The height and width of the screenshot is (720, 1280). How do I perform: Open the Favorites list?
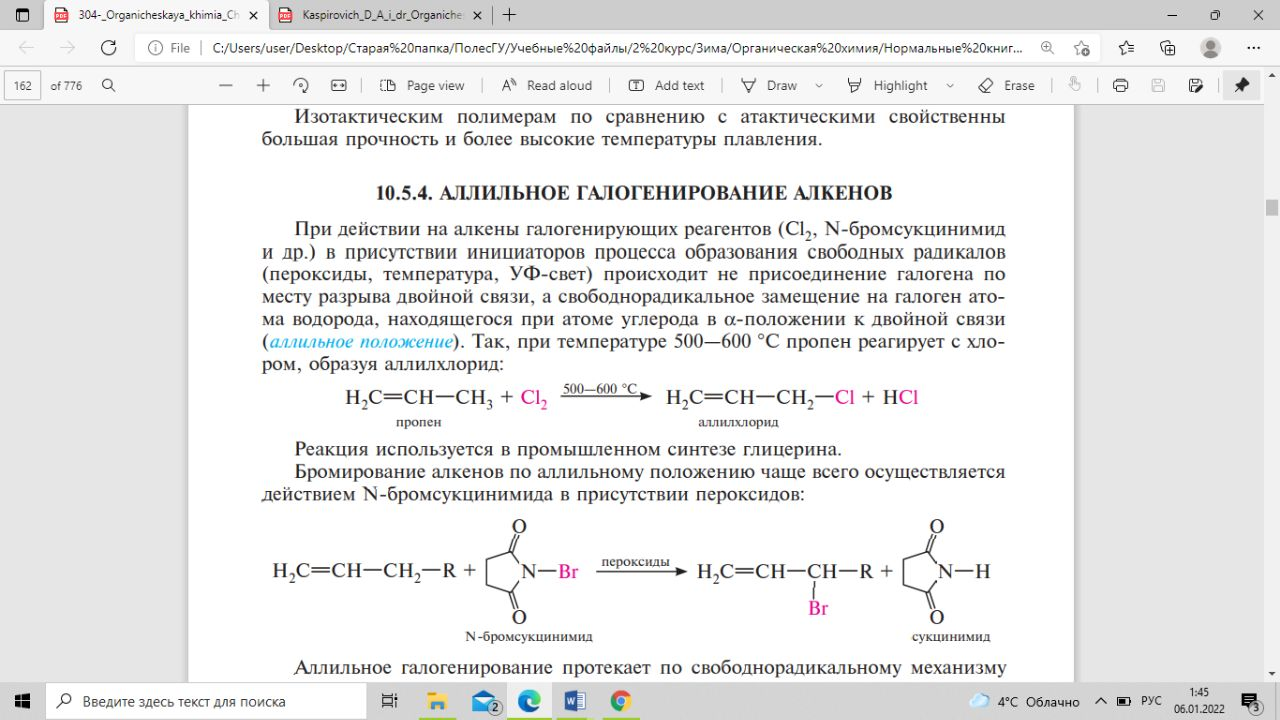[x=1126, y=47]
